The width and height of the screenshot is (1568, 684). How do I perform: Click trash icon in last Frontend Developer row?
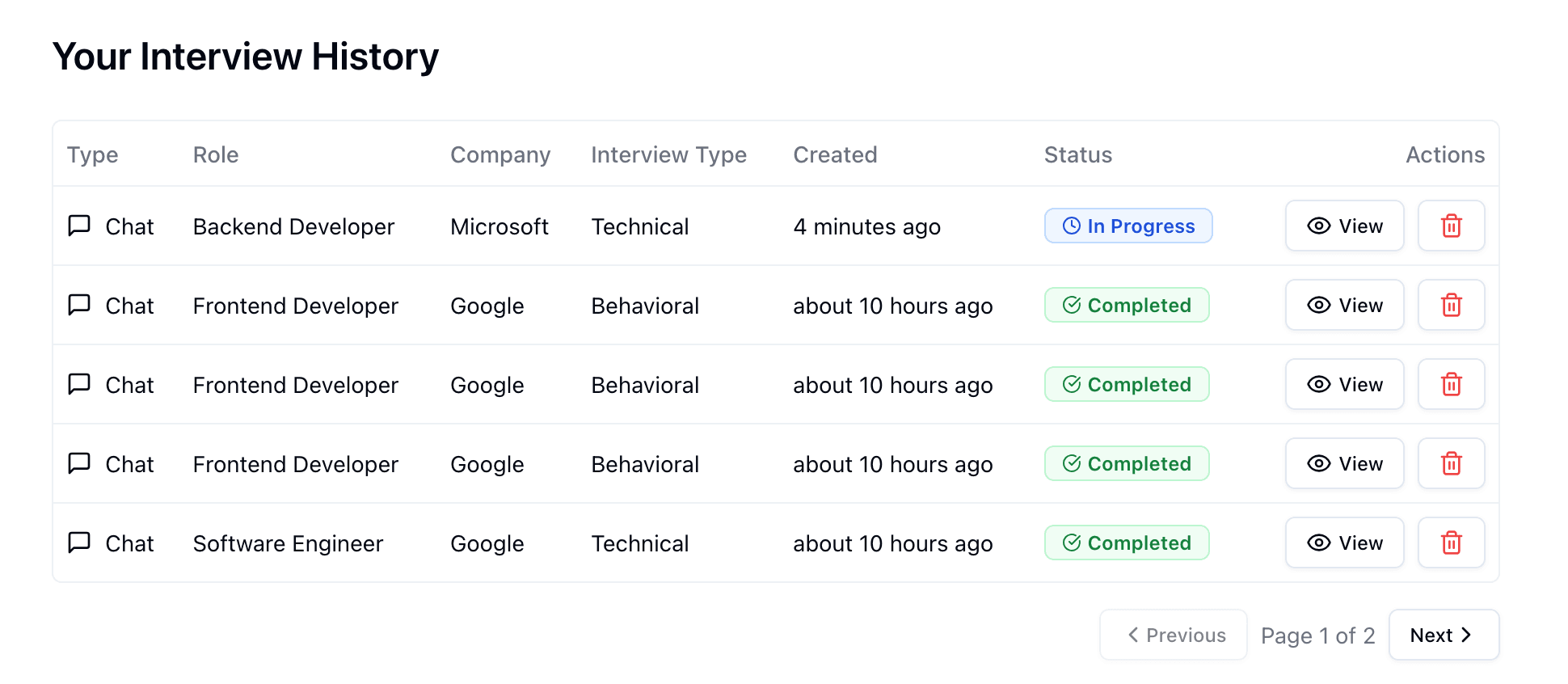1451,463
